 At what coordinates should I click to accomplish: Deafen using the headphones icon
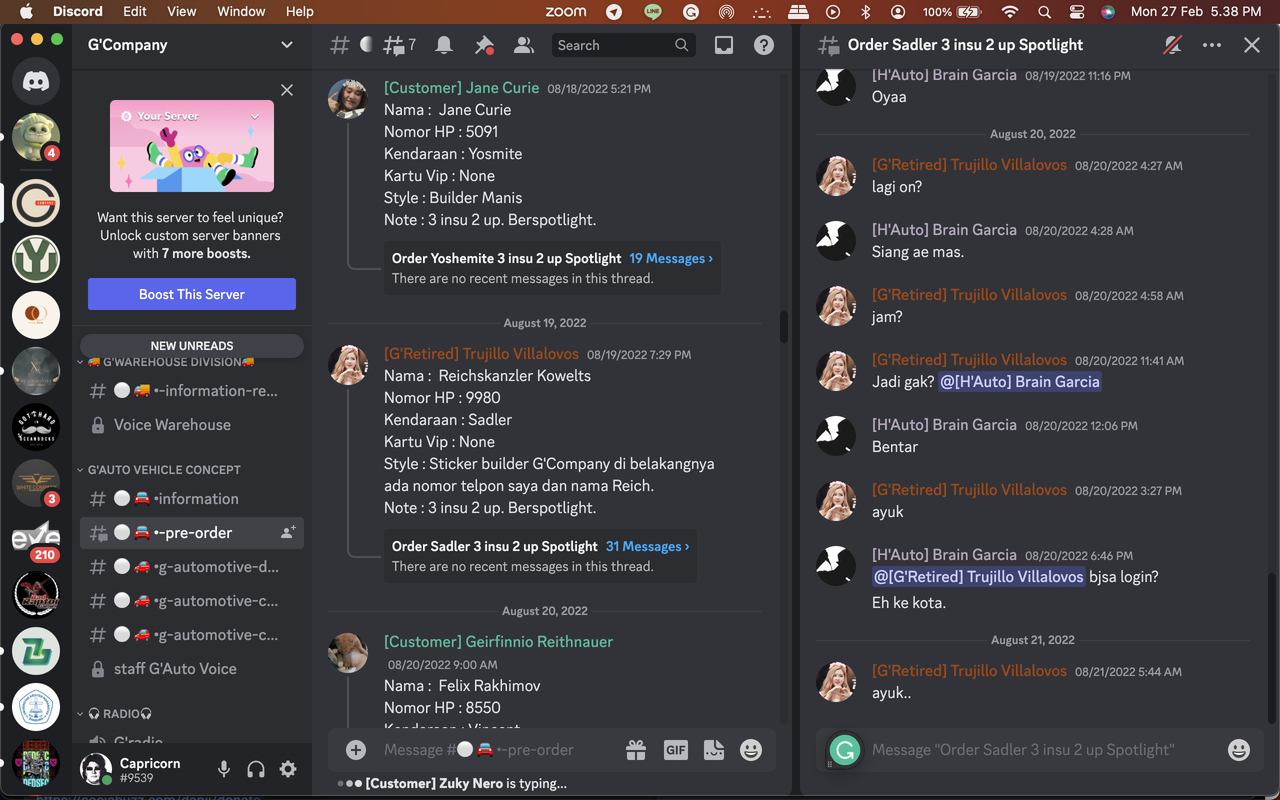[x=256, y=769]
